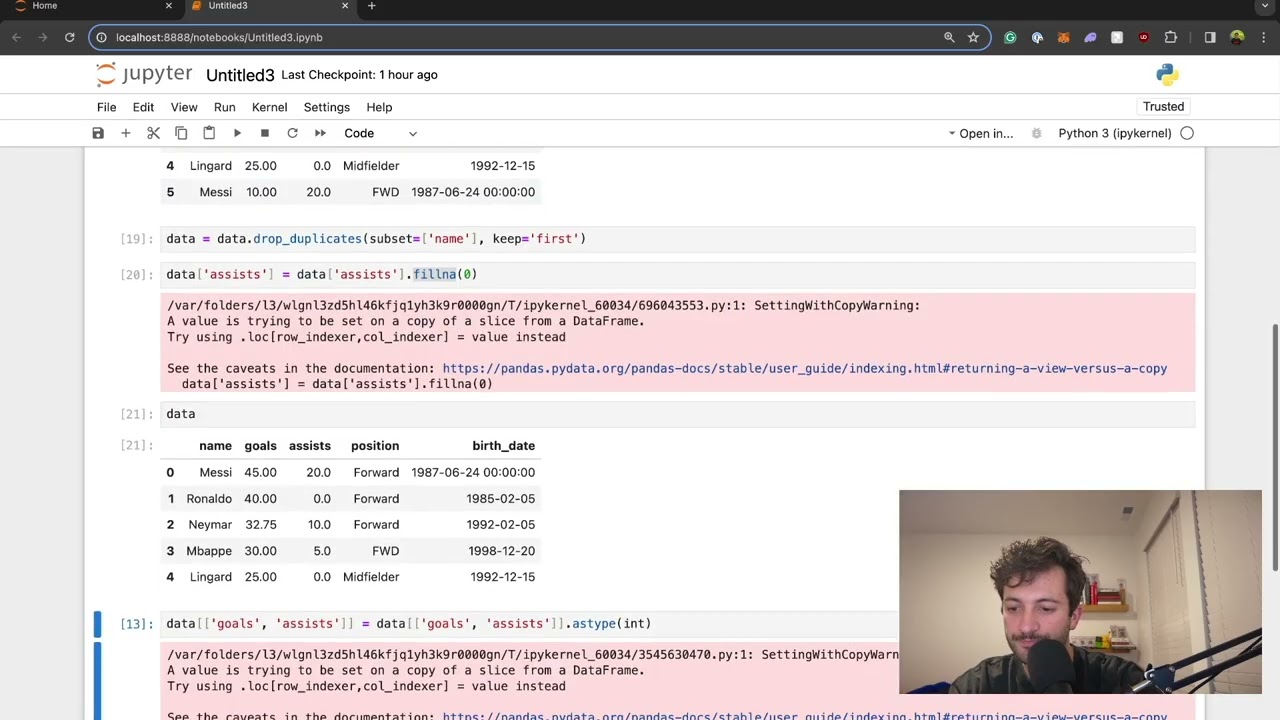Open the pandas docs link in cell 13 output

[x=805, y=716]
